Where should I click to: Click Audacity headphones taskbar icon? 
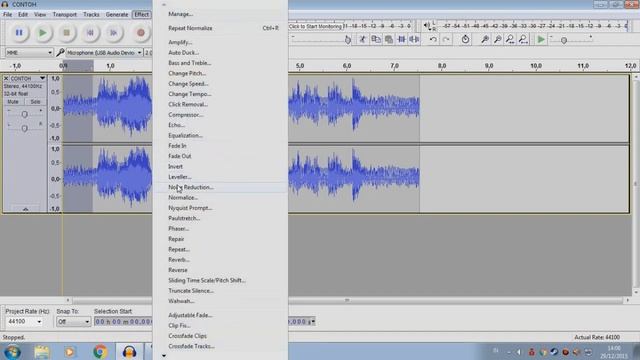[129, 352]
